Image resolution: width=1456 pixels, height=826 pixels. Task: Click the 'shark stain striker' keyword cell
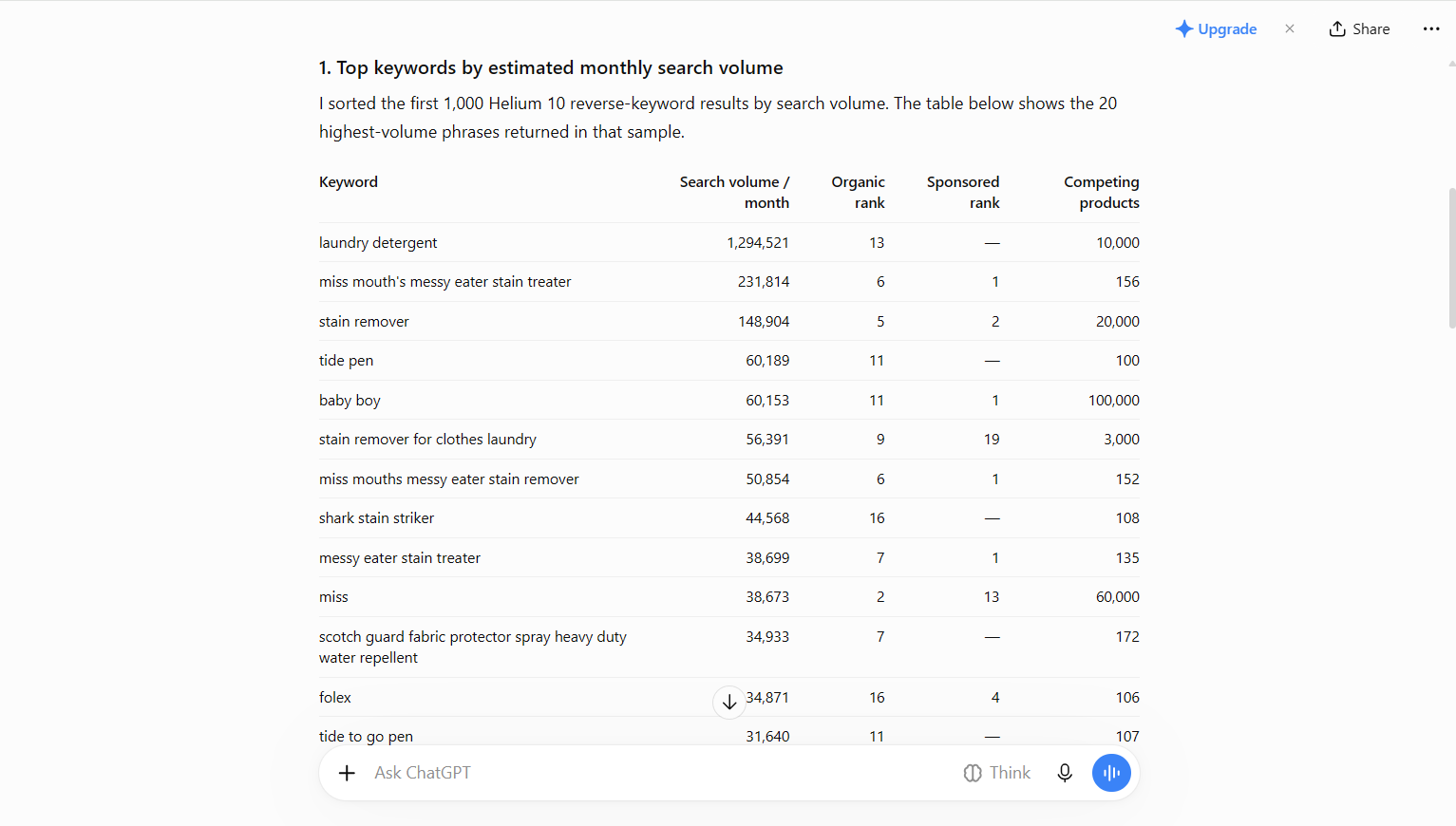376,518
